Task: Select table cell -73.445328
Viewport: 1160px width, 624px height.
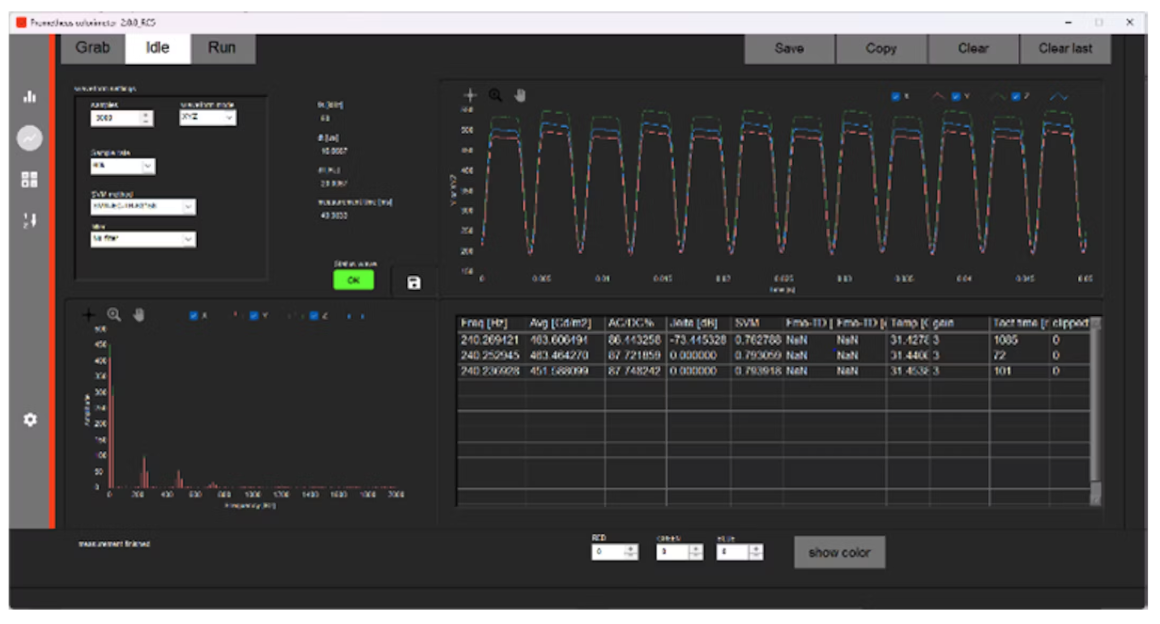Action: [699, 340]
